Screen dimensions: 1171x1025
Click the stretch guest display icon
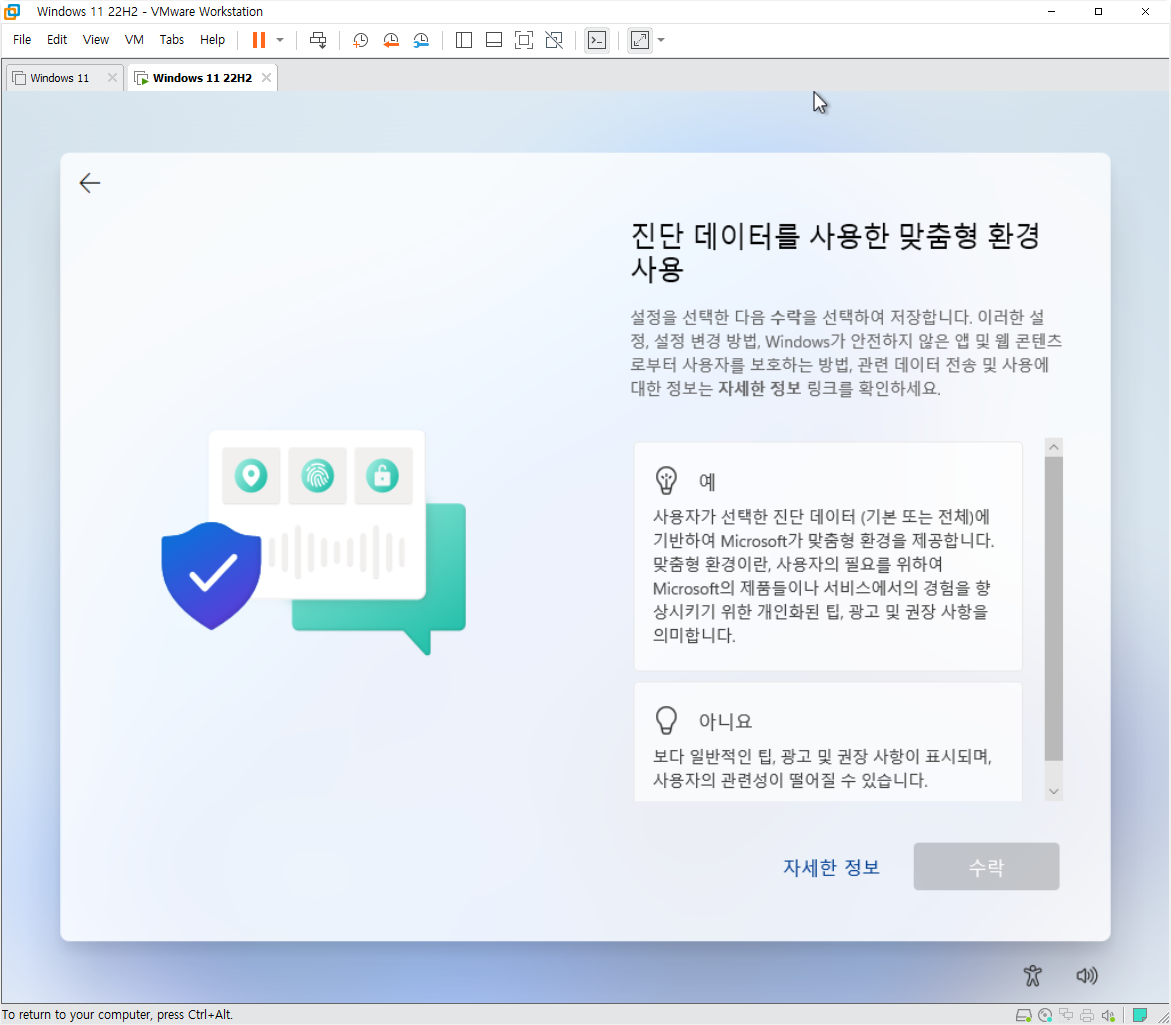point(640,40)
